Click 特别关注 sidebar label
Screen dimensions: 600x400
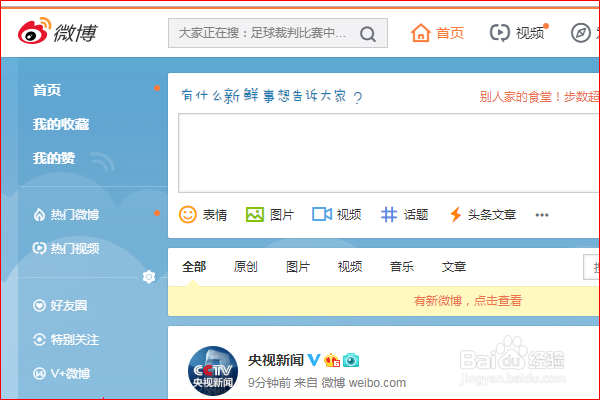click(x=75, y=340)
